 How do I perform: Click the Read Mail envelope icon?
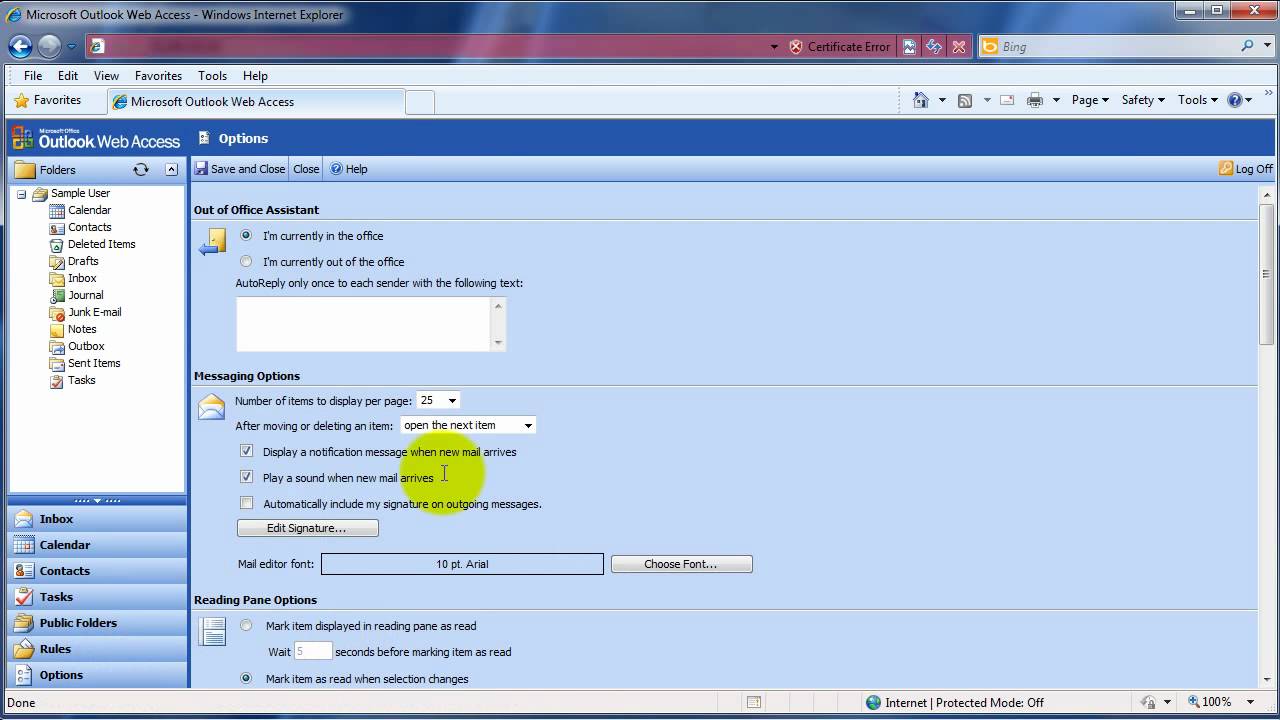click(x=1007, y=100)
